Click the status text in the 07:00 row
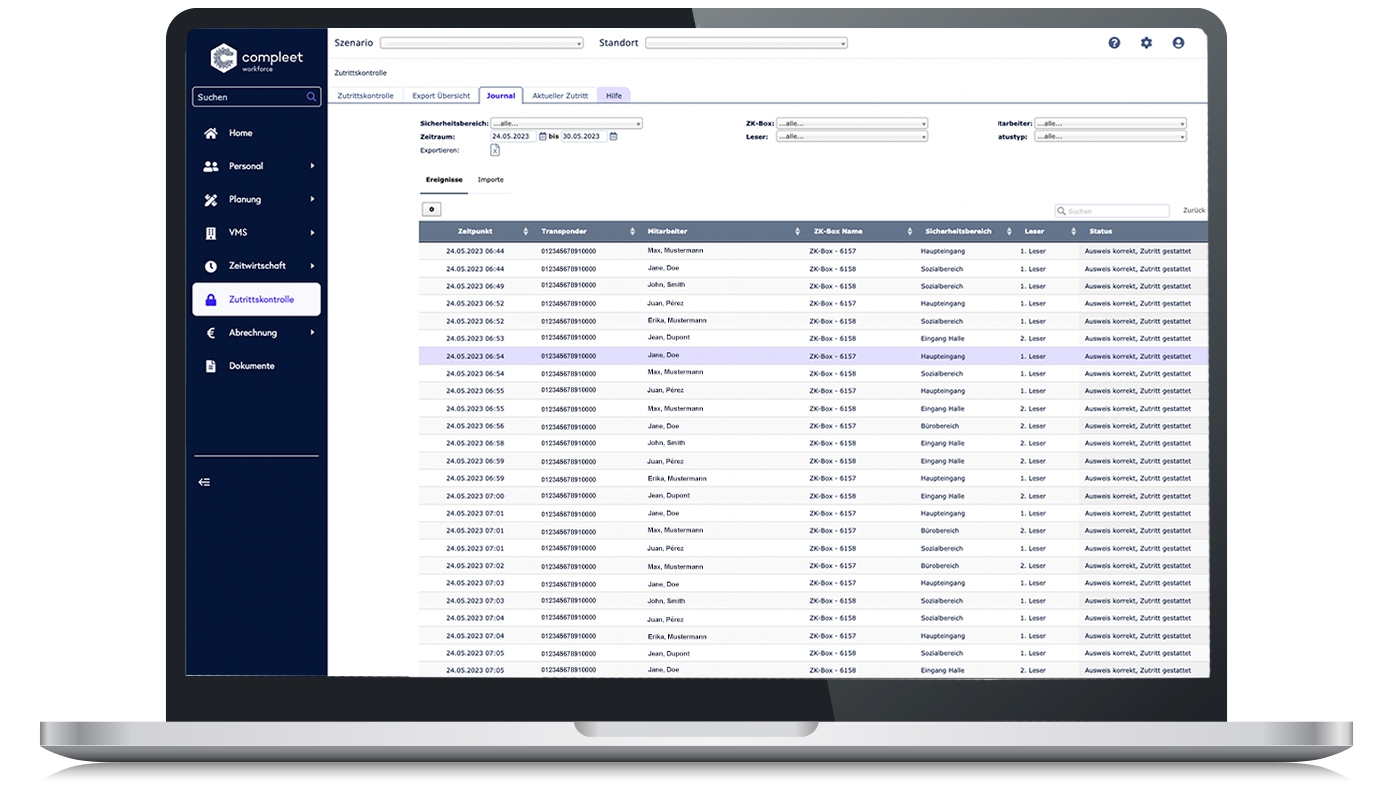The image size is (1396, 795). (x=1138, y=496)
